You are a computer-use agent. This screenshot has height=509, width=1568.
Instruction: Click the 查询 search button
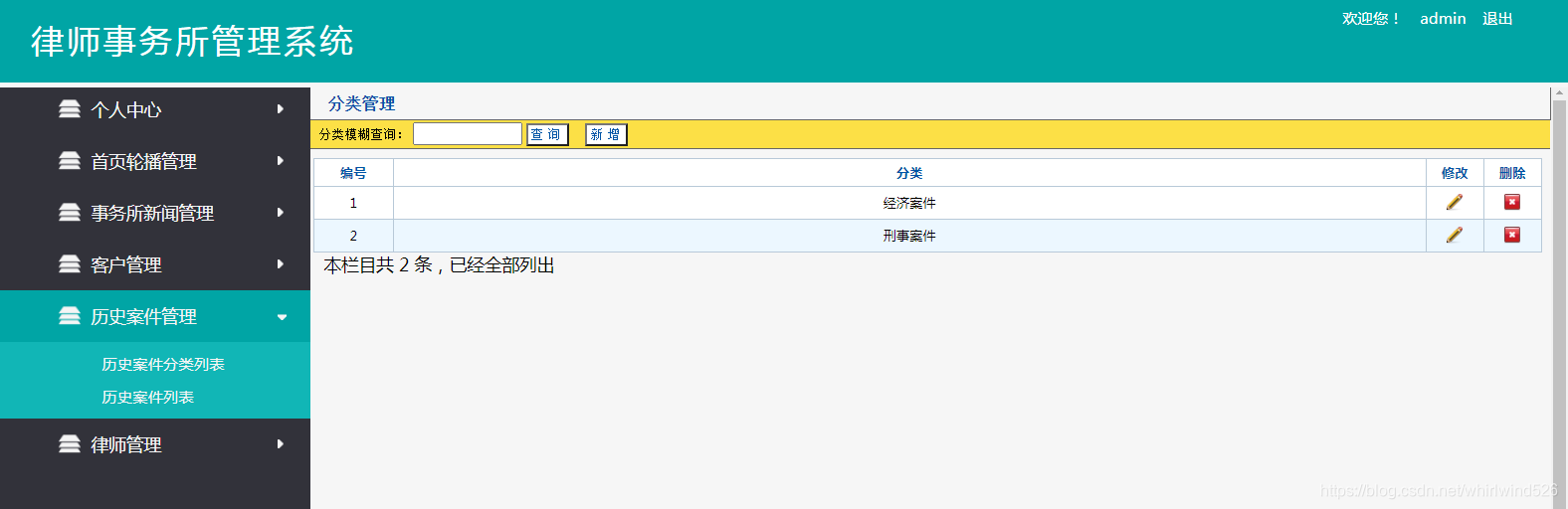click(x=547, y=134)
